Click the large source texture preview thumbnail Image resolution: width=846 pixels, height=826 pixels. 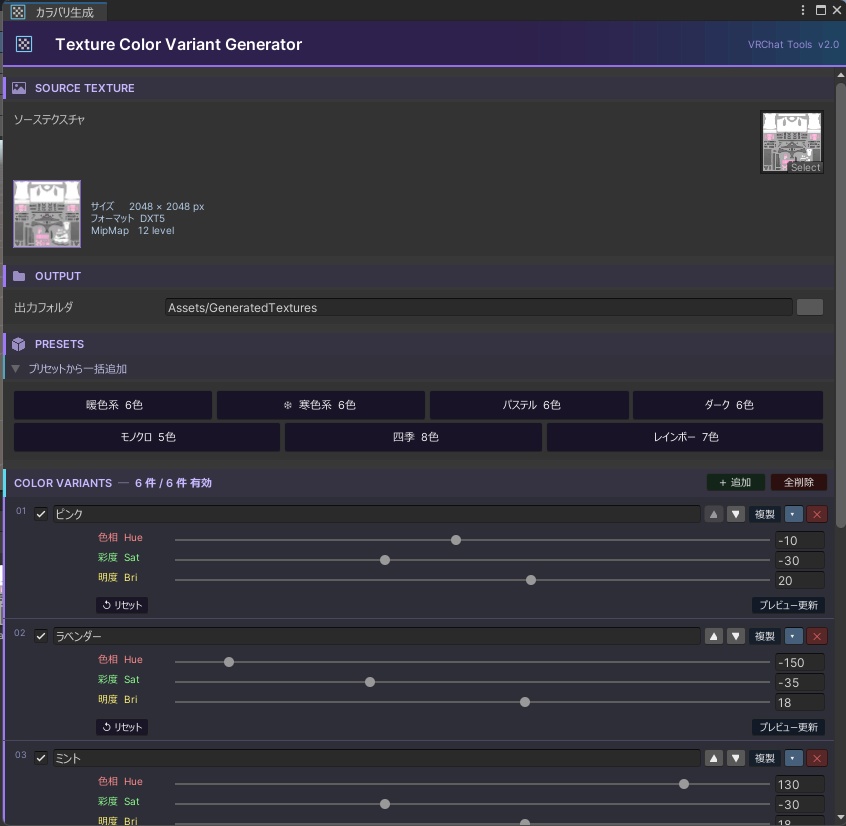point(47,214)
